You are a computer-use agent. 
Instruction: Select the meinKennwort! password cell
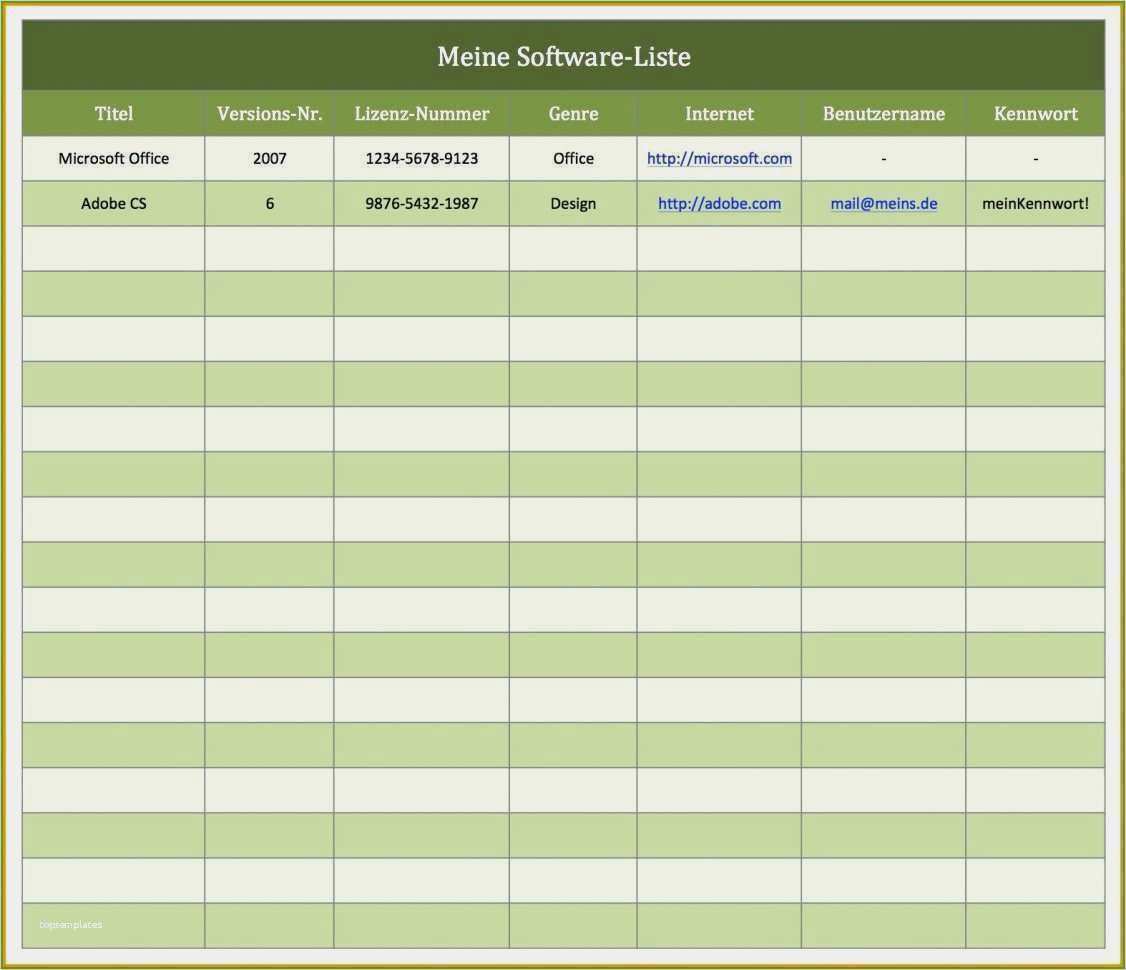coord(1036,204)
